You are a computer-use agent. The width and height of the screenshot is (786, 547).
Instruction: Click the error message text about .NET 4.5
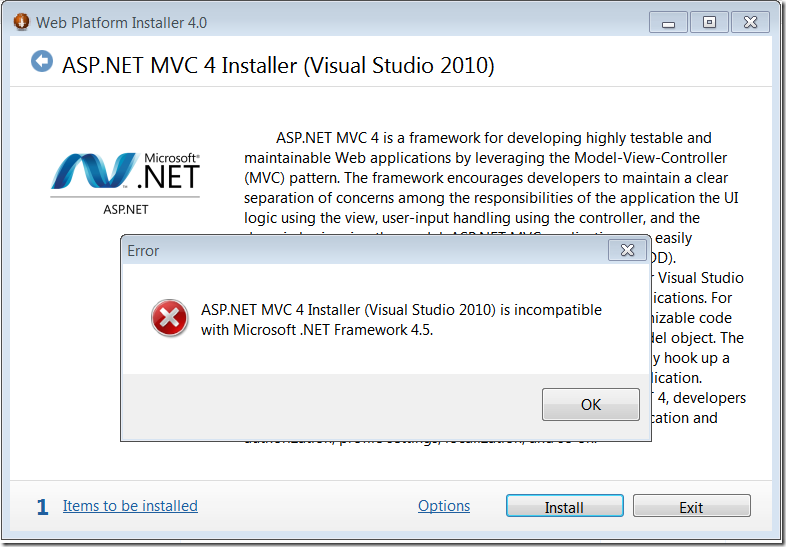click(x=401, y=320)
